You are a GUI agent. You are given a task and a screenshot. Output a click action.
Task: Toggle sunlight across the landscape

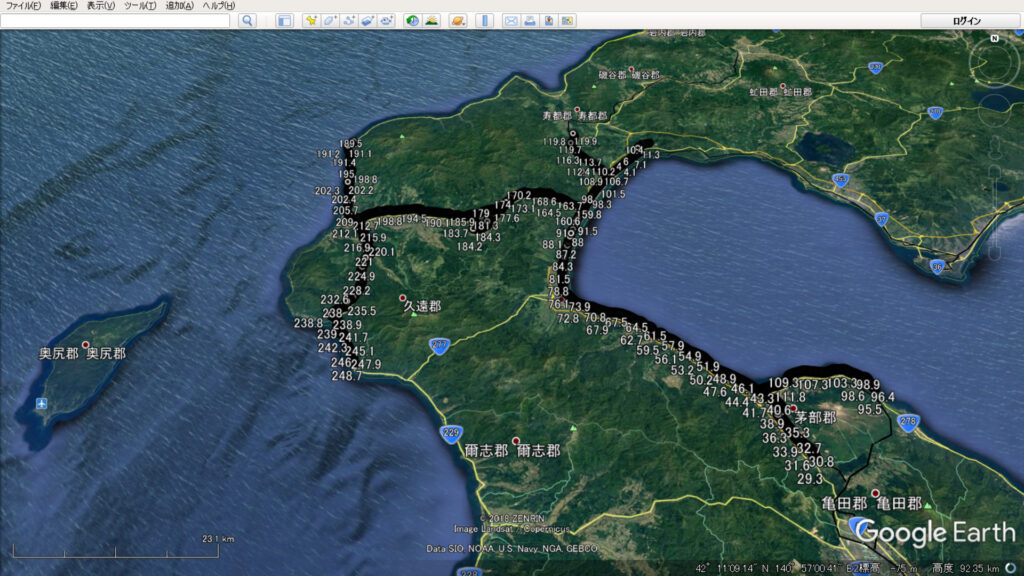coord(431,20)
